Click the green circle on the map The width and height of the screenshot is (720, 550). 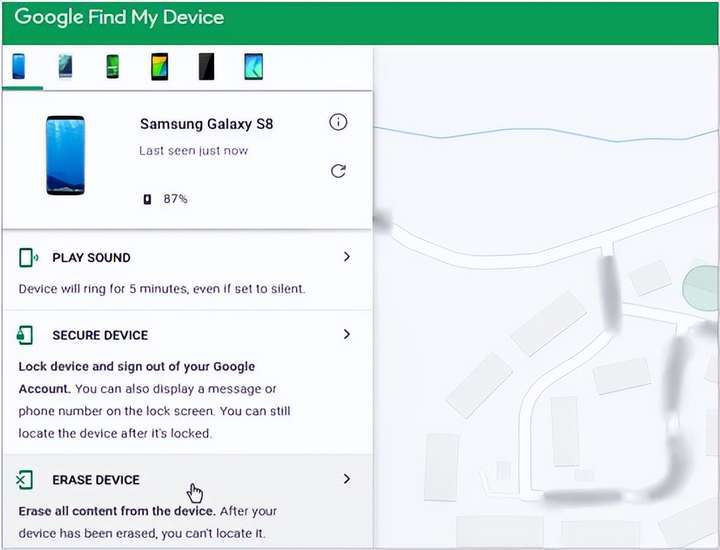click(x=700, y=288)
